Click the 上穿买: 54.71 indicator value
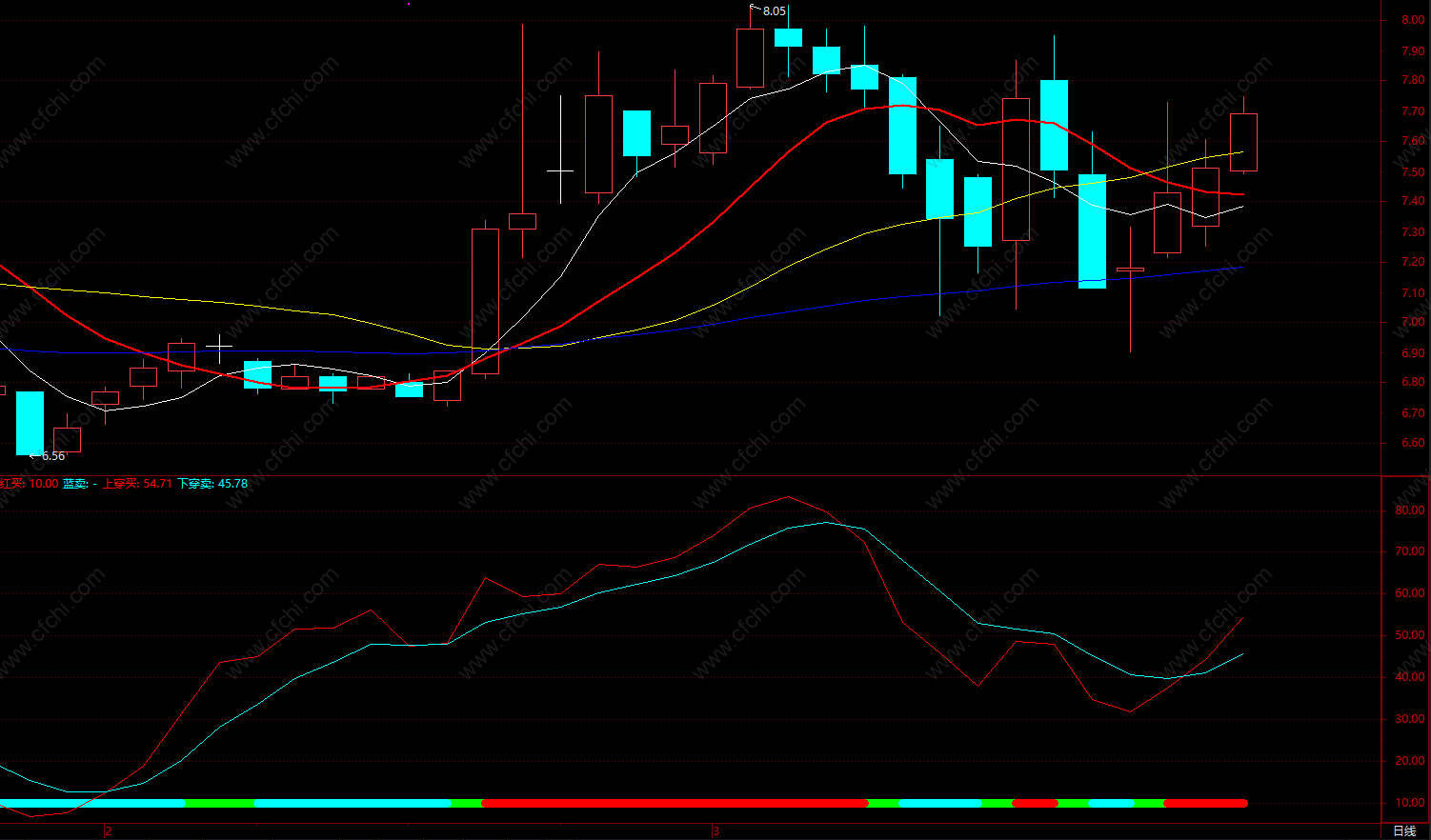1431x840 pixels. point(137,484)
